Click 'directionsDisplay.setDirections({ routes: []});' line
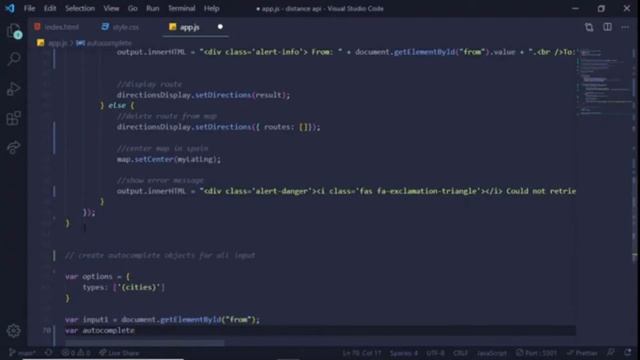Screen dimensions: 640x360 point(218,127)
